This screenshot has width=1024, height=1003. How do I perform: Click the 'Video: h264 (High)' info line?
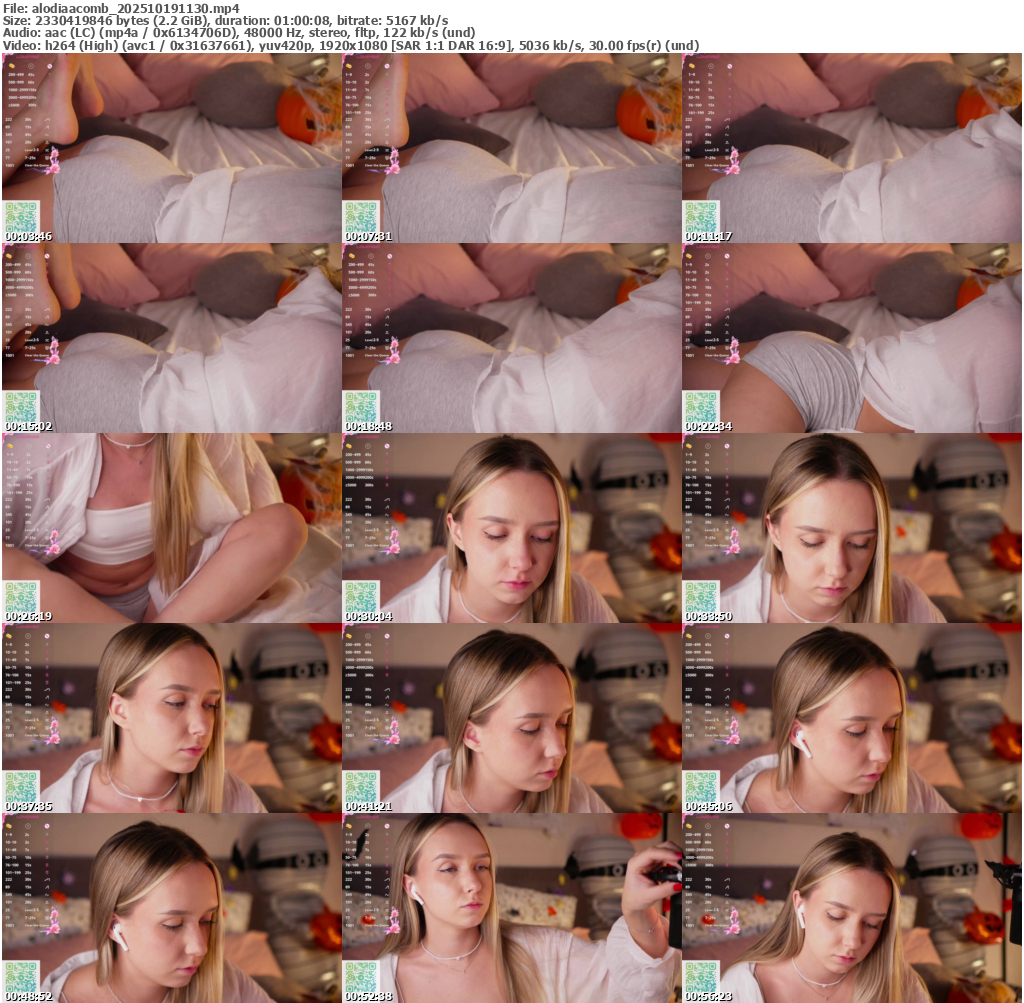click(x=351, y=46)
